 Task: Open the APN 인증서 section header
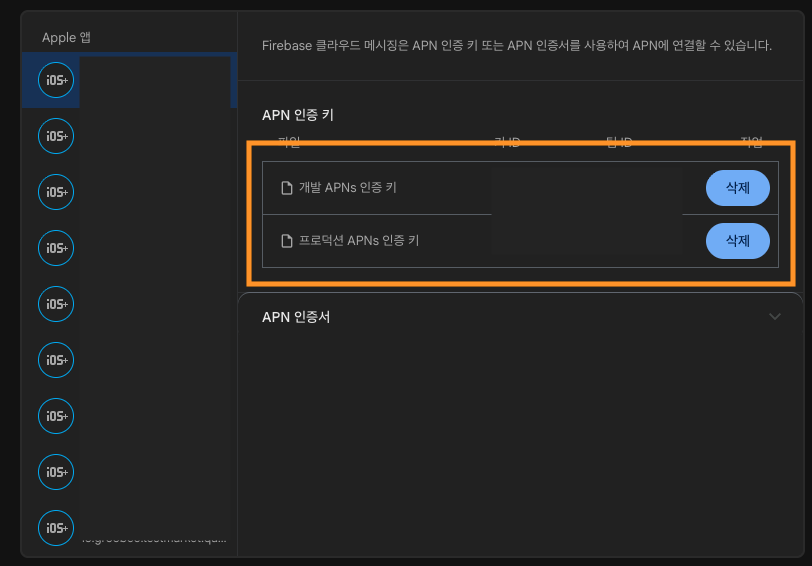click(x=520, y=317)
